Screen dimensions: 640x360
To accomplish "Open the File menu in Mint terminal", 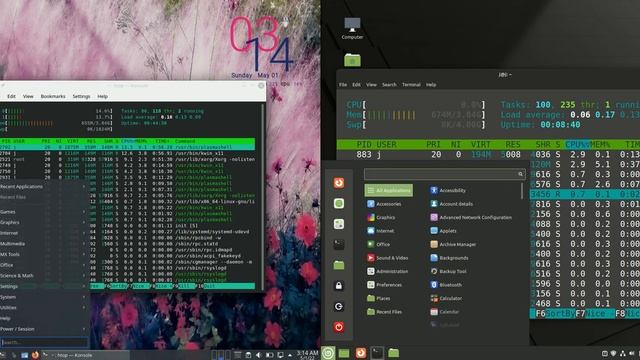I will pos(343,84).
